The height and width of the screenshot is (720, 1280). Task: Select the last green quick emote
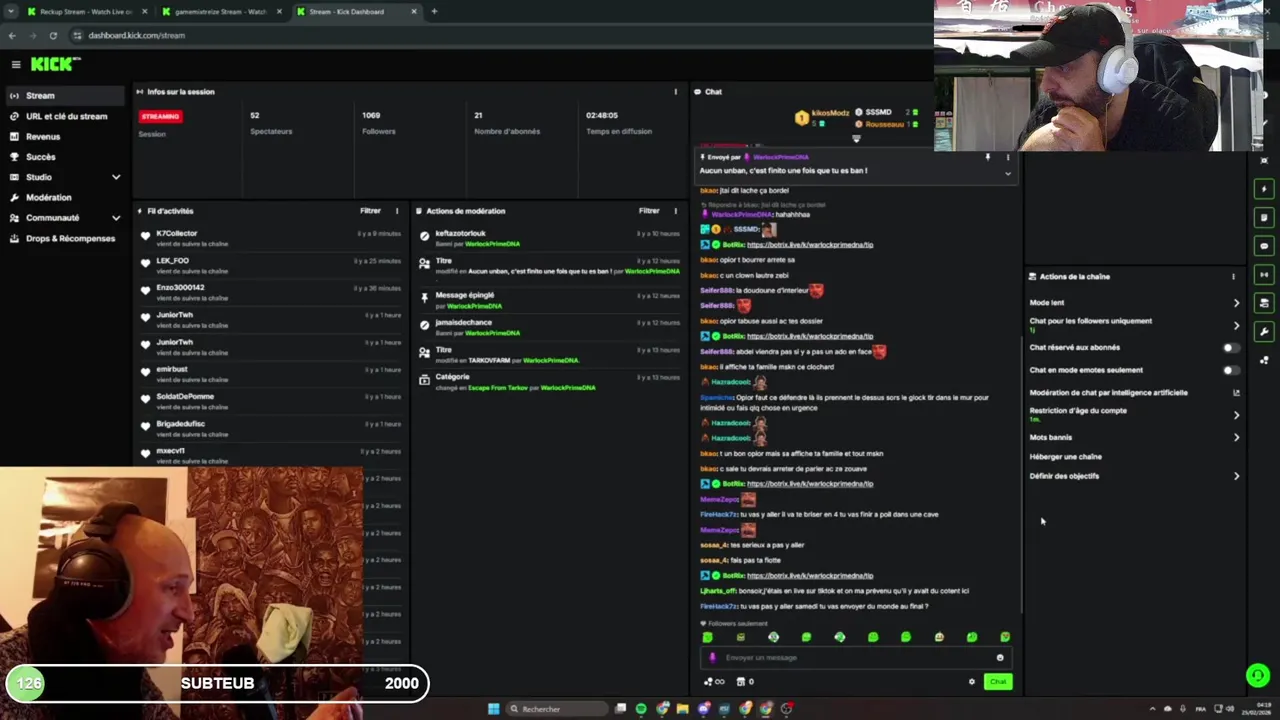1005,637
